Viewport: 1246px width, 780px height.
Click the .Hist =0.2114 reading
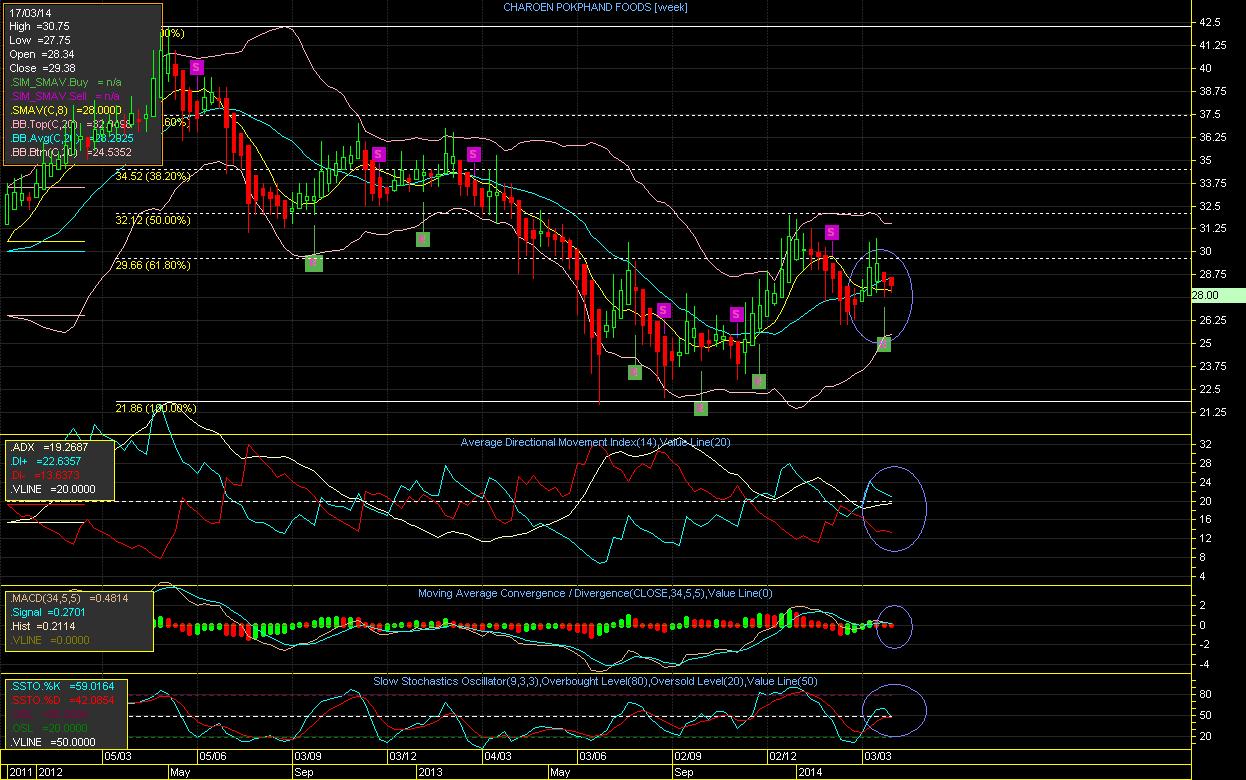(x=42, y=626)
